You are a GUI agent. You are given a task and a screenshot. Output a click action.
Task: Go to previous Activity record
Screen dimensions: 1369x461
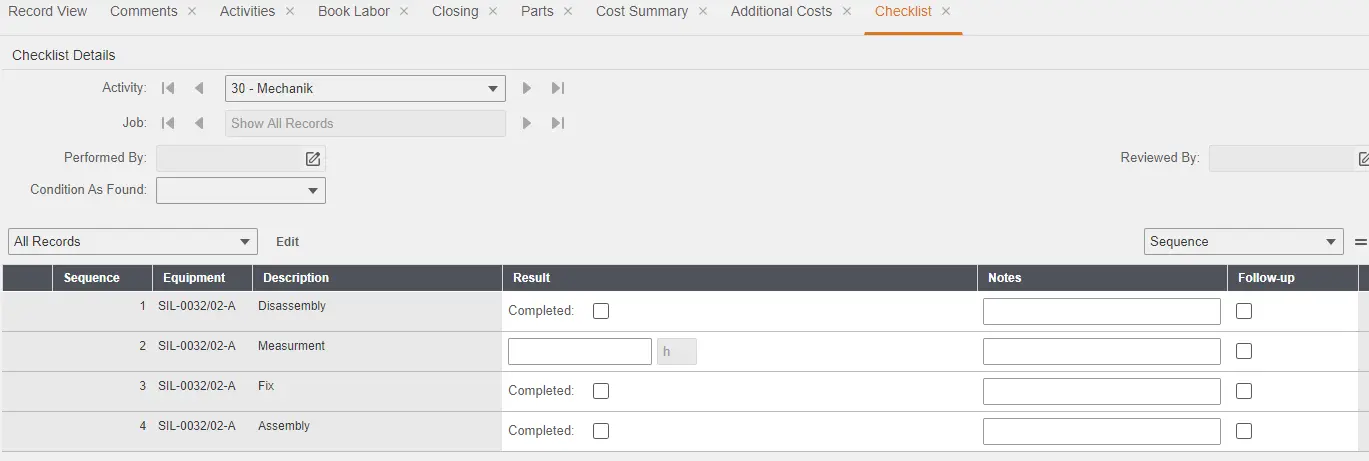pyautogui.click(x=199, y=88)
